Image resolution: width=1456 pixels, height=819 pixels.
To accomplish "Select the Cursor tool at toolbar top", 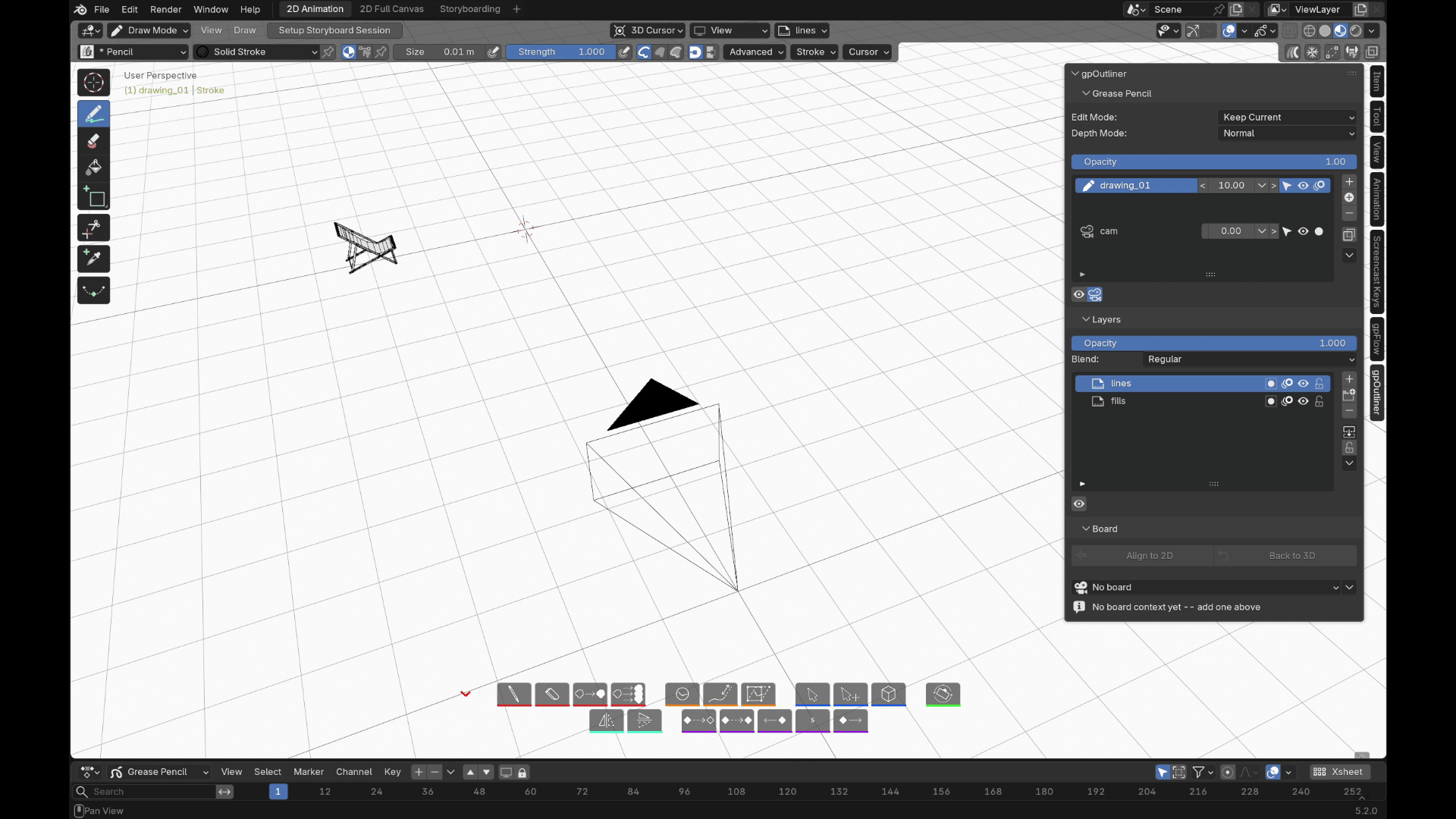I will pyautogui.click(x=94, y=82).
